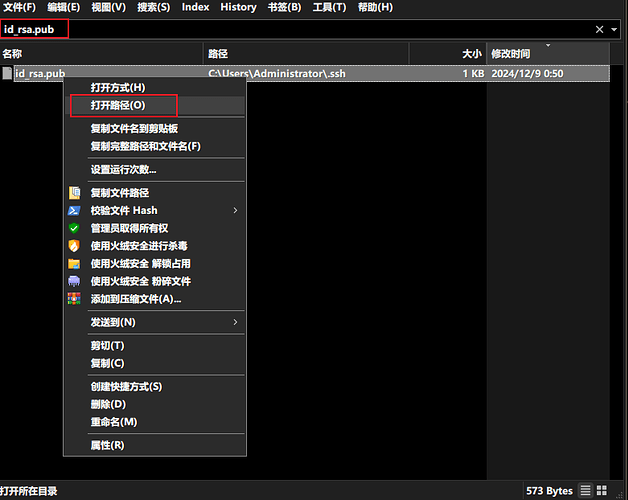Open the 工具(T) menu
Image resolution: width=628 pixels, height=500 pixels.
[x=329, y=7]
